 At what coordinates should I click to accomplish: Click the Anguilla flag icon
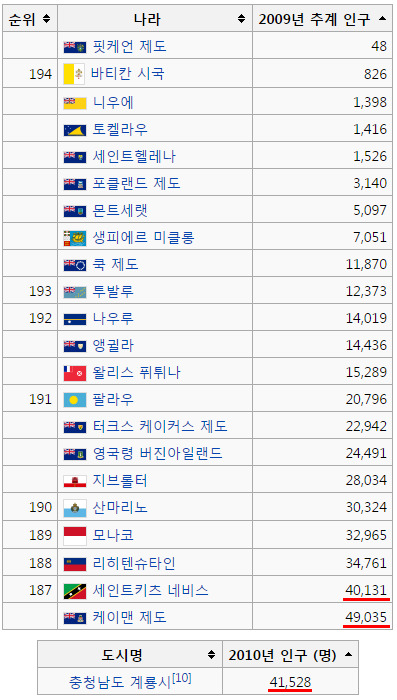pyautogui.click(x=75, y=346)
